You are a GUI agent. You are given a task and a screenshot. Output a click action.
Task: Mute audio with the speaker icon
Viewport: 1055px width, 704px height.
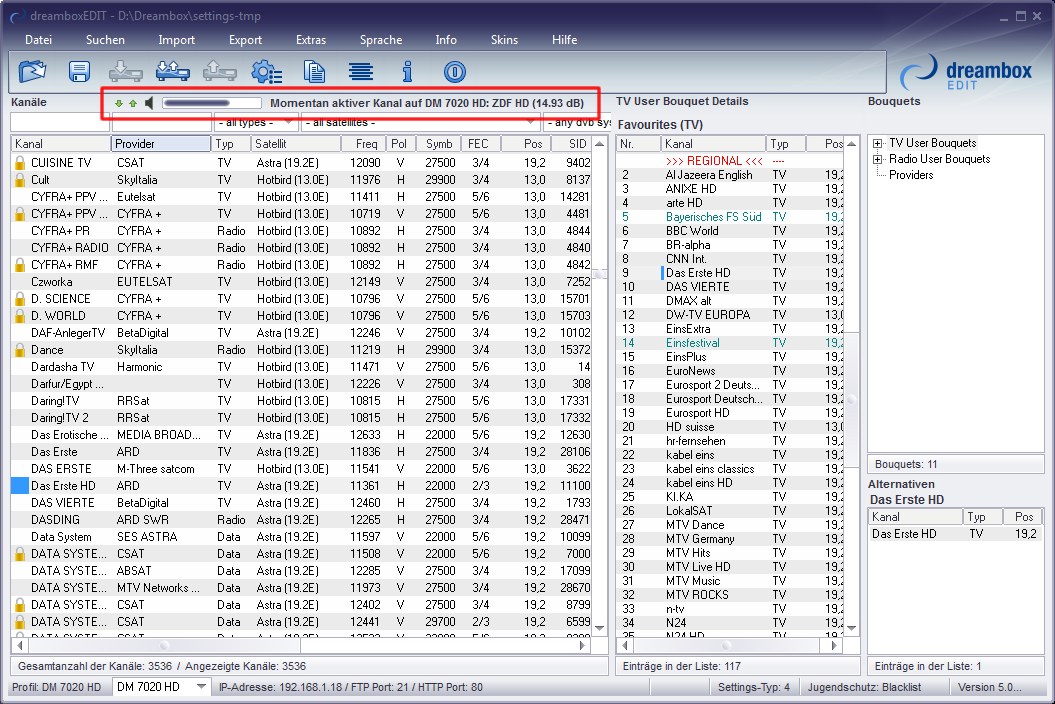click(x=149, y=103)
